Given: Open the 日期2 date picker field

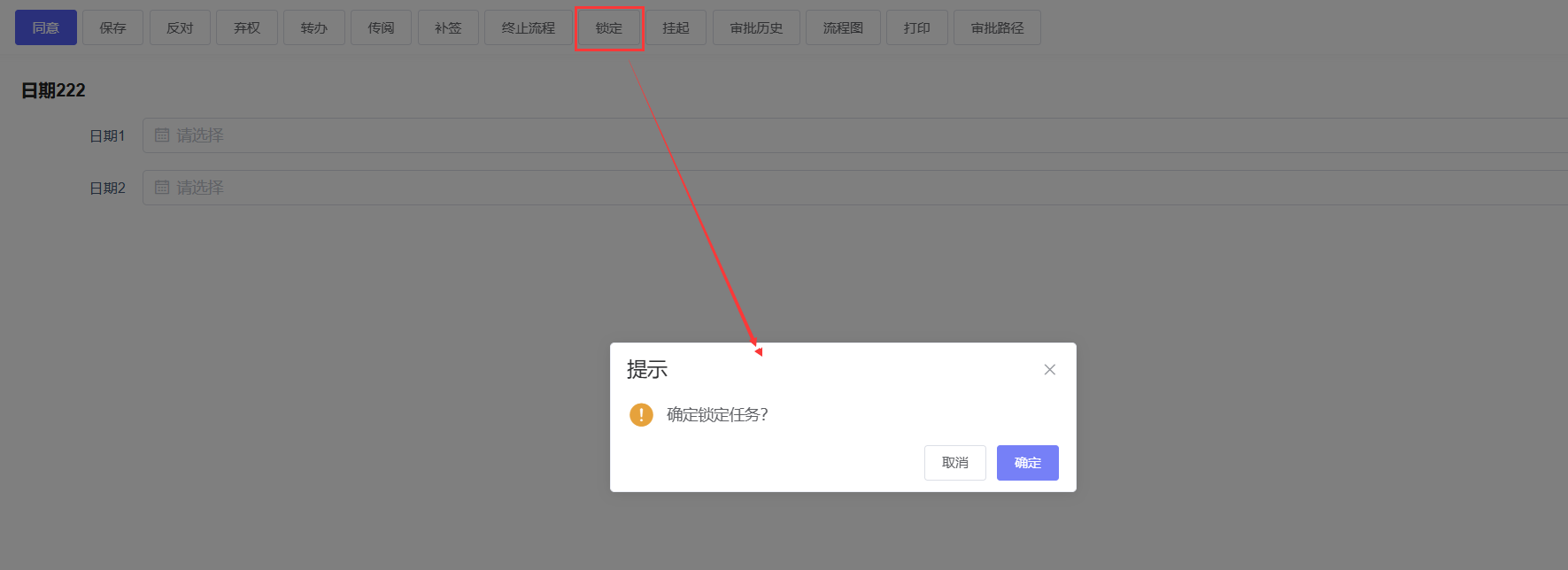Looking at the screenshot, I should pyautogui.click(x=855, y=188).
